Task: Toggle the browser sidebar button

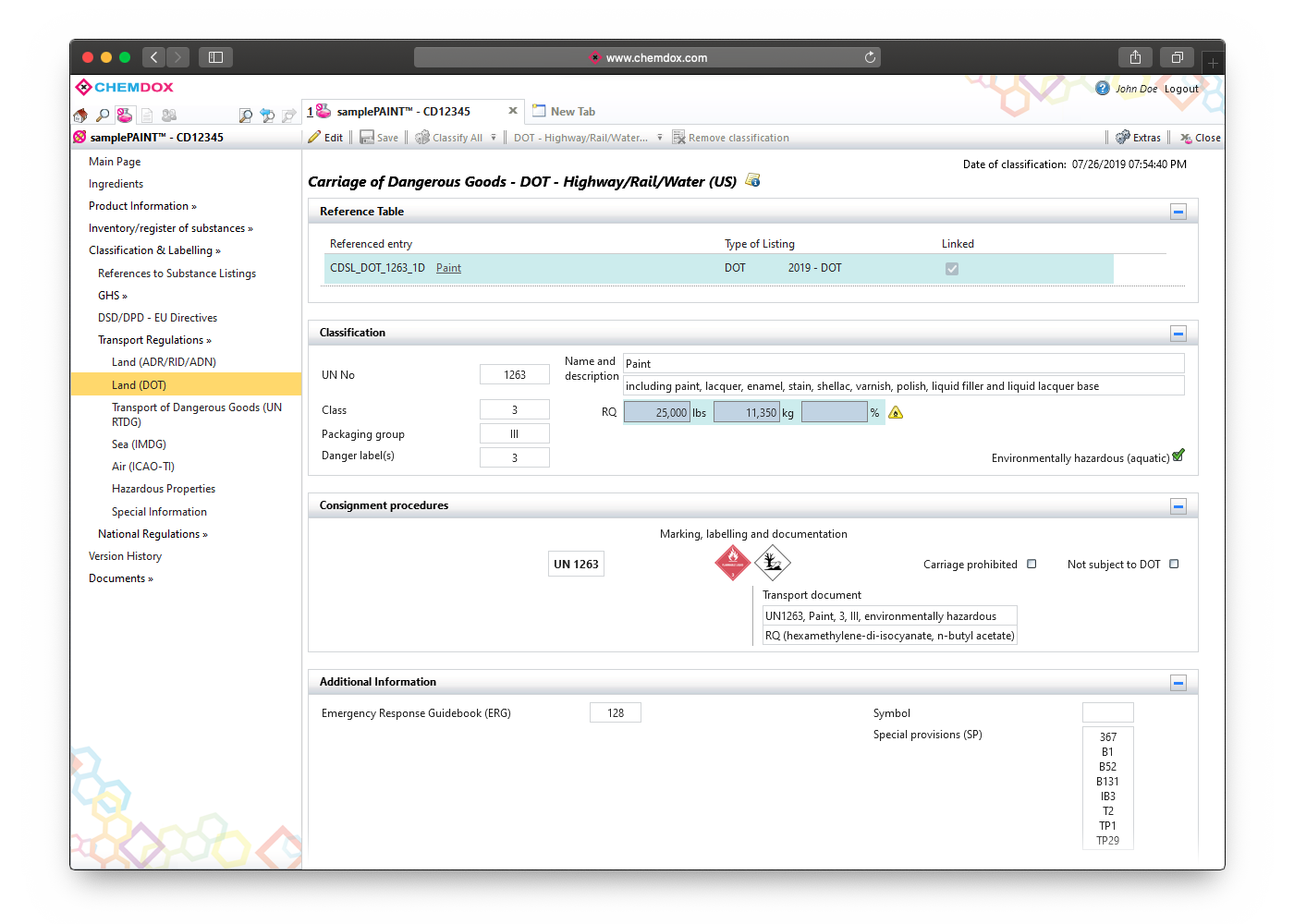Action: [215, 57]
